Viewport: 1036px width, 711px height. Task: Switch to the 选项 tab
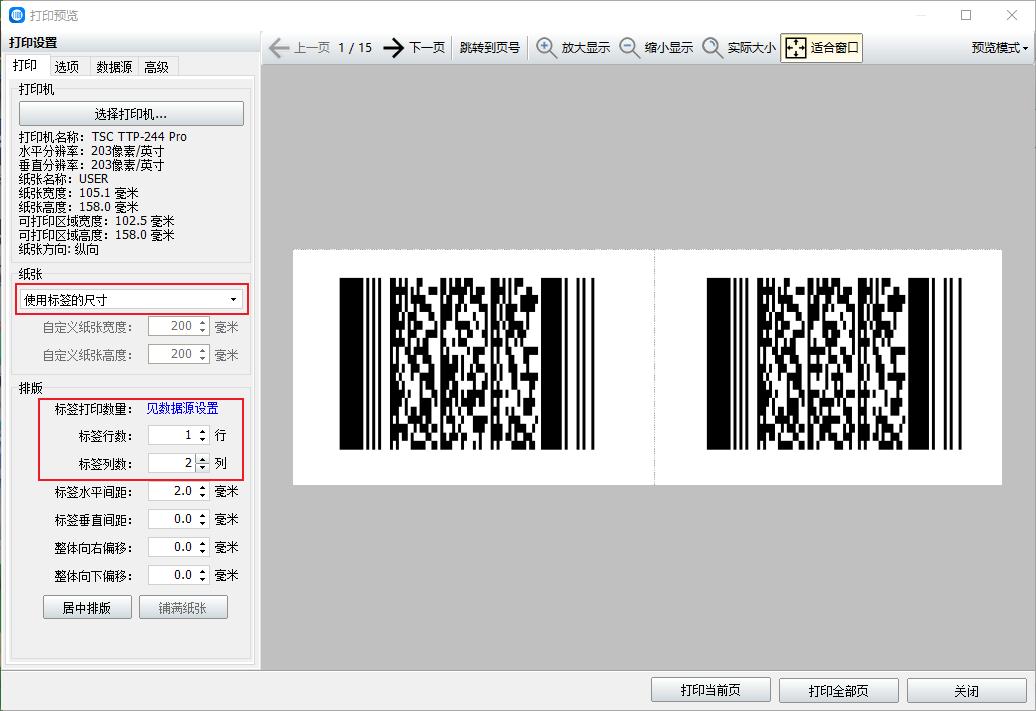[x=67, y=67]
